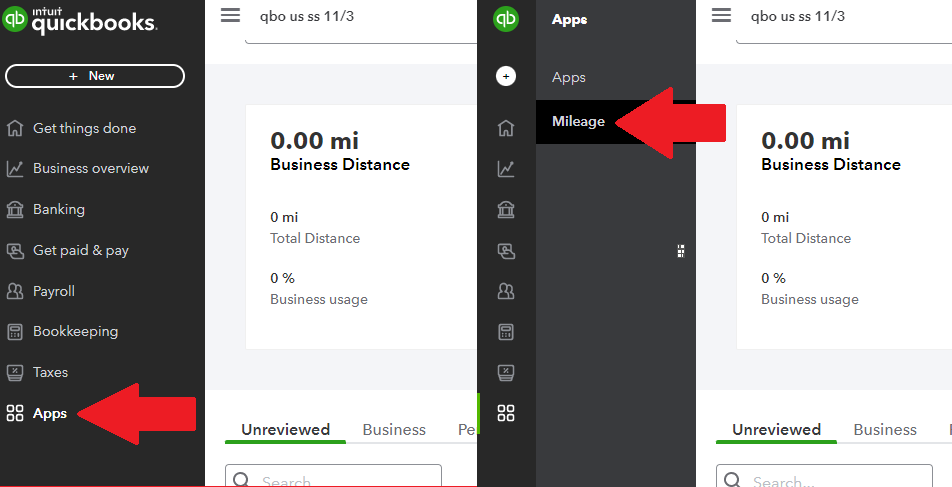
Task: Open Business overview in expanded sidebar
Action: click(91, 168)
